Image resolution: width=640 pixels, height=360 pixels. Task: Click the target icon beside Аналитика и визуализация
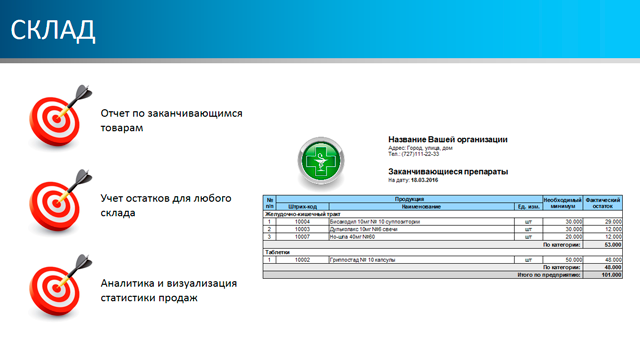tap(60, 286)
